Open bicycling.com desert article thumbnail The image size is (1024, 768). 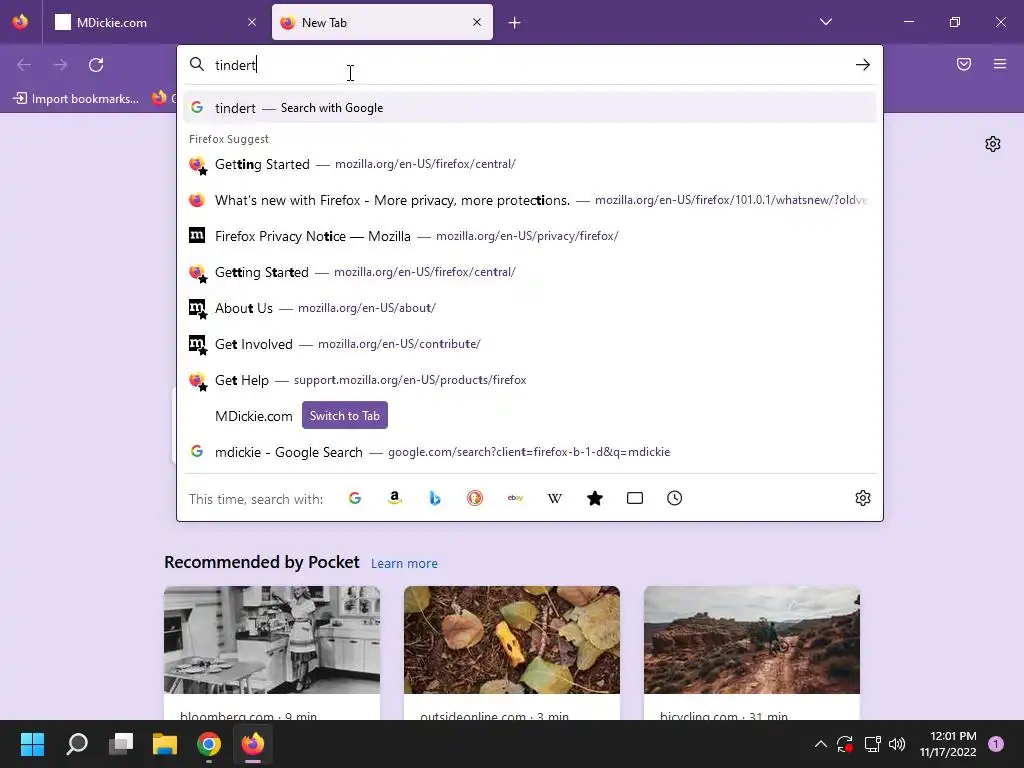coord(752,640)
